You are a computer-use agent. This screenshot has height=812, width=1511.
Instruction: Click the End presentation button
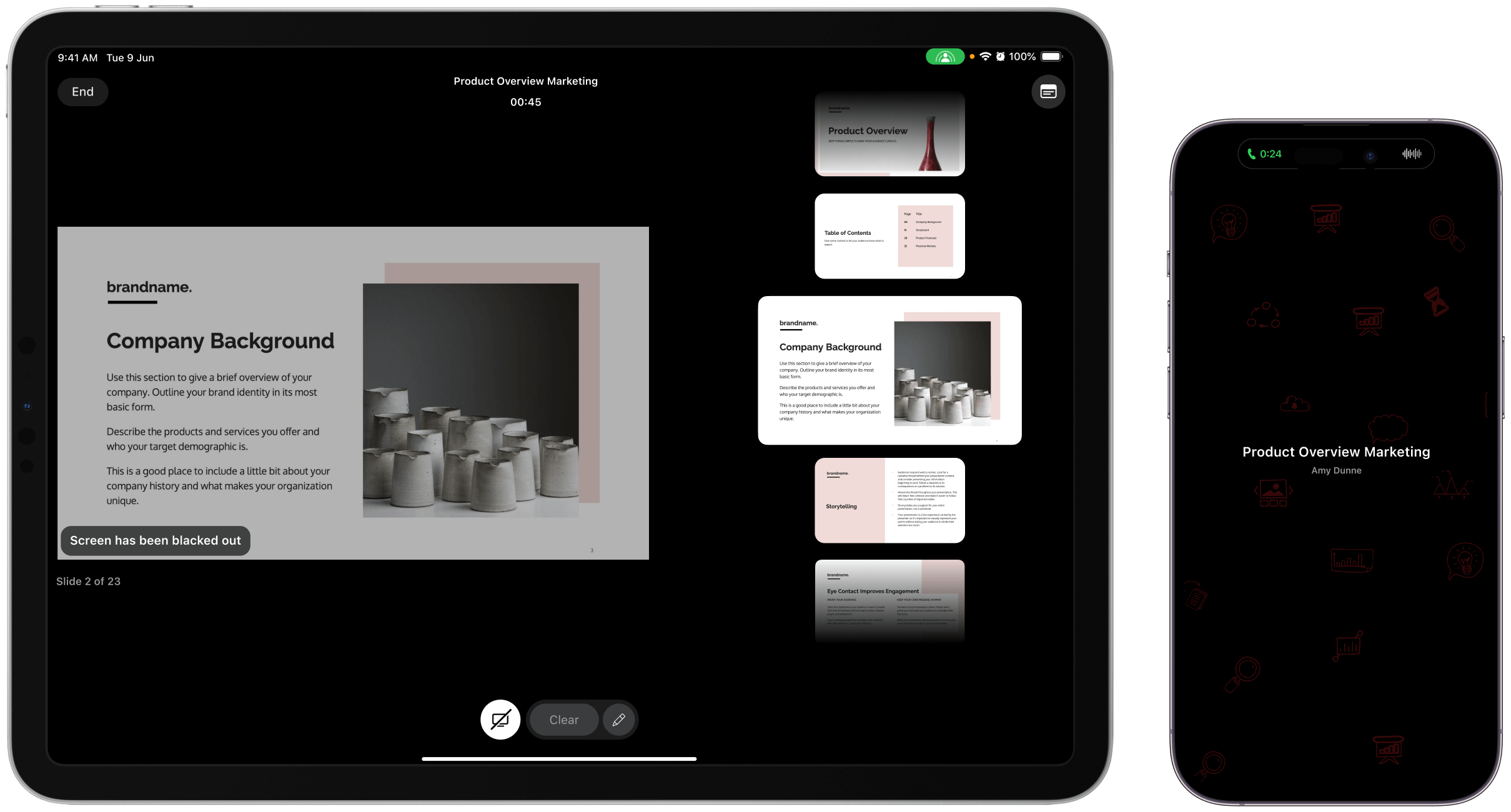tap(82, 91)
